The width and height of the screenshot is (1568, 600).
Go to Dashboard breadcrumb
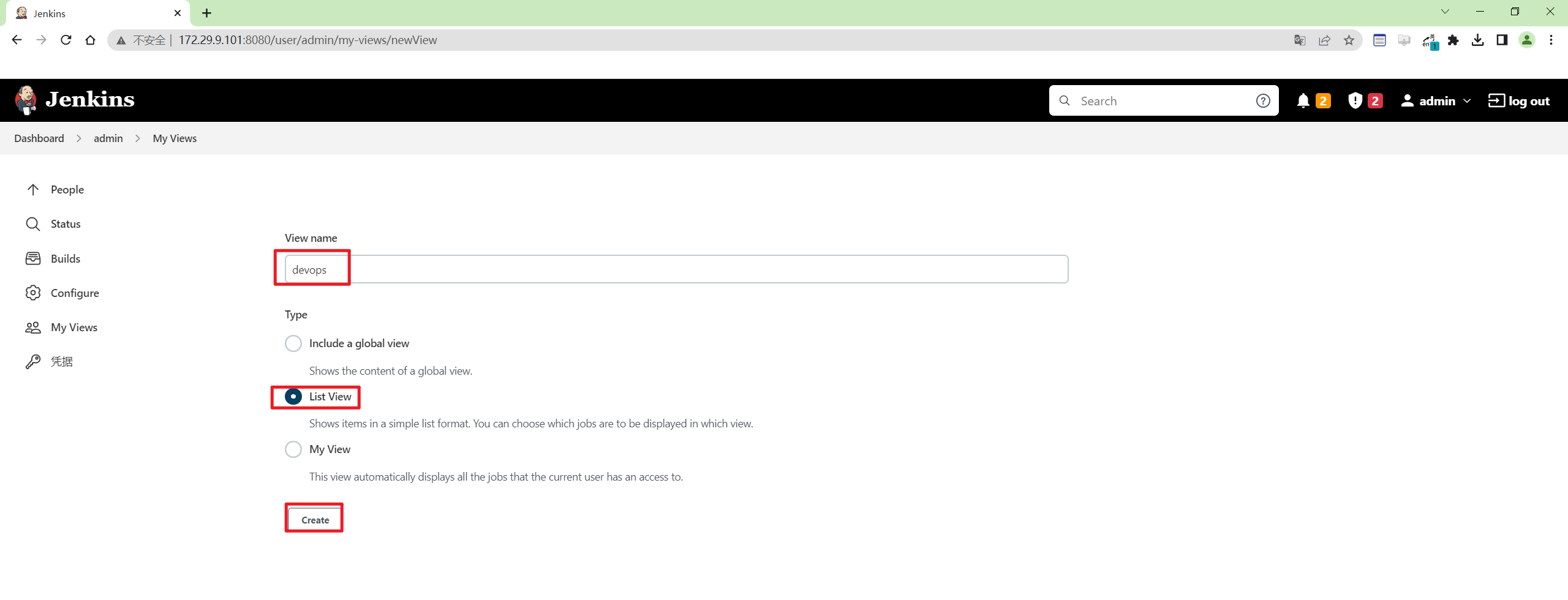[39, 138]
